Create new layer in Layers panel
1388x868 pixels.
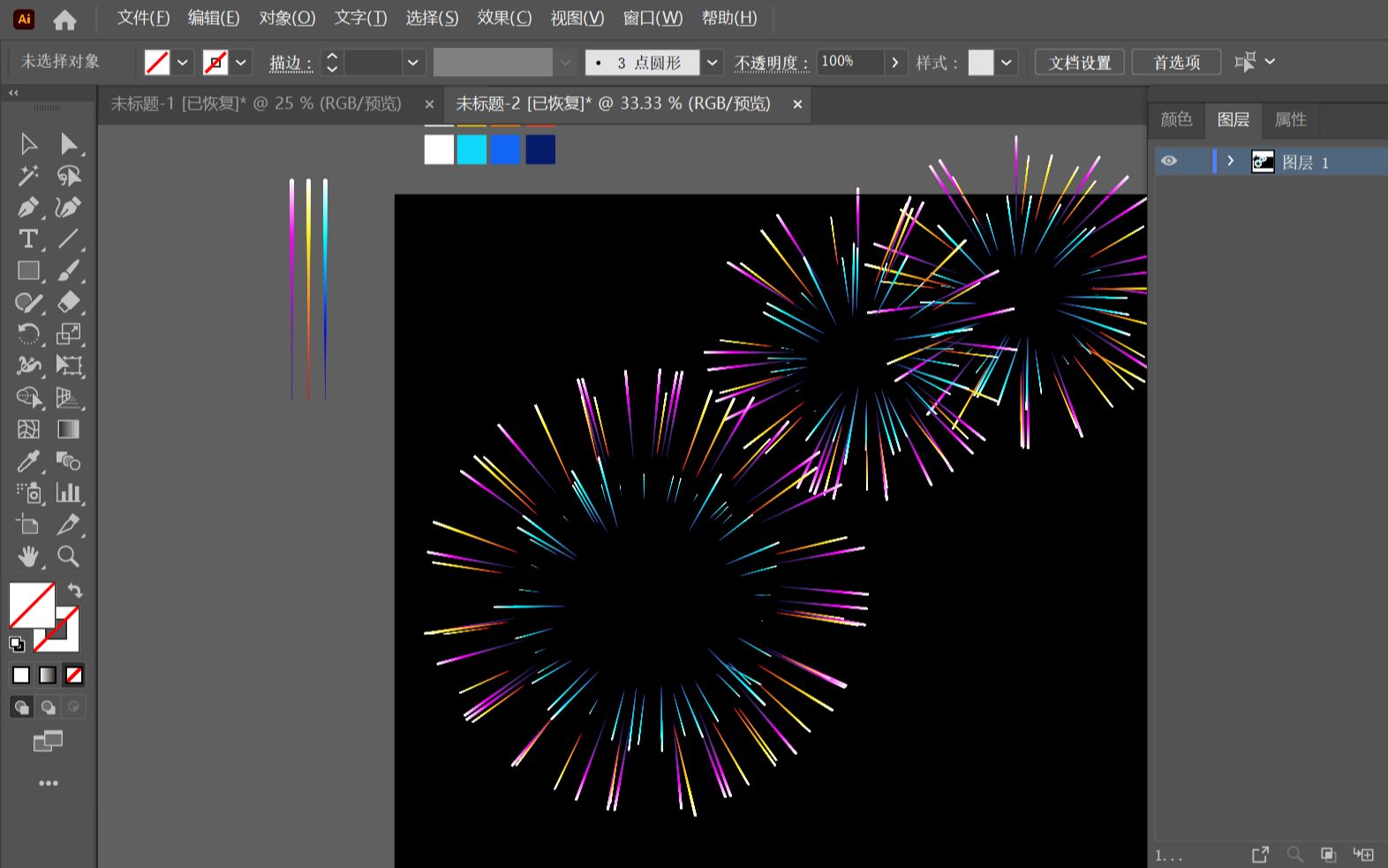coord(1364,854)
